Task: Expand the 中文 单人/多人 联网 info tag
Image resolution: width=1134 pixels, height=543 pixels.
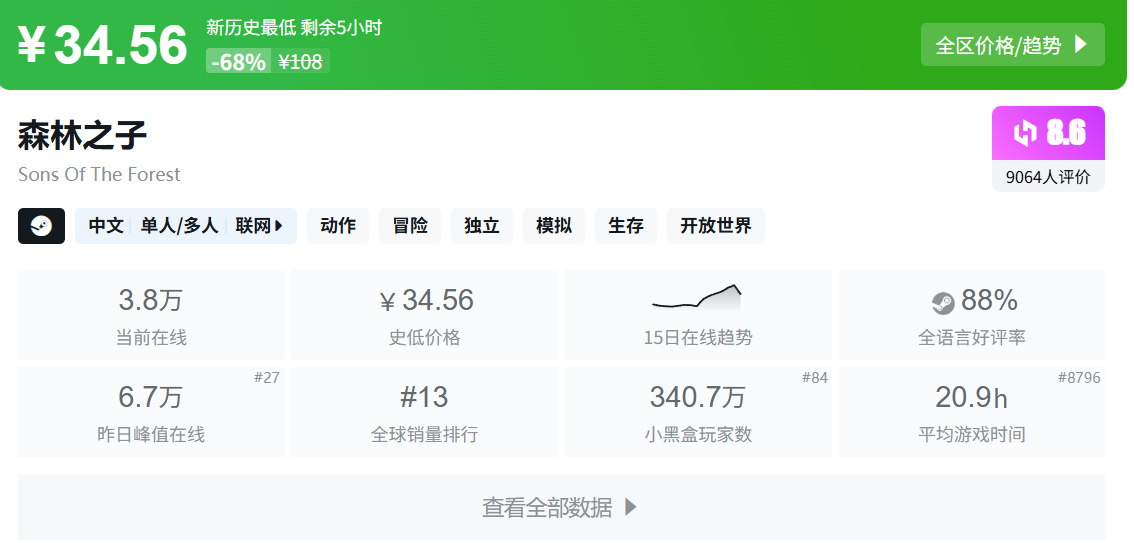Action: tap(186, 226)
